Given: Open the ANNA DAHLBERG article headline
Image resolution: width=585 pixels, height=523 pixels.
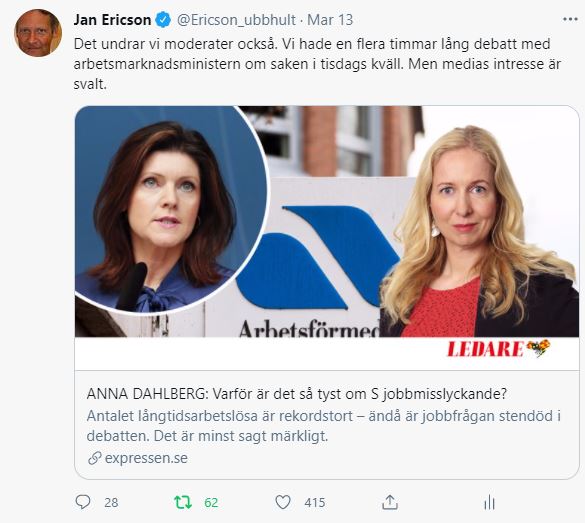Looking at the screenshot, I should point(297,394).
